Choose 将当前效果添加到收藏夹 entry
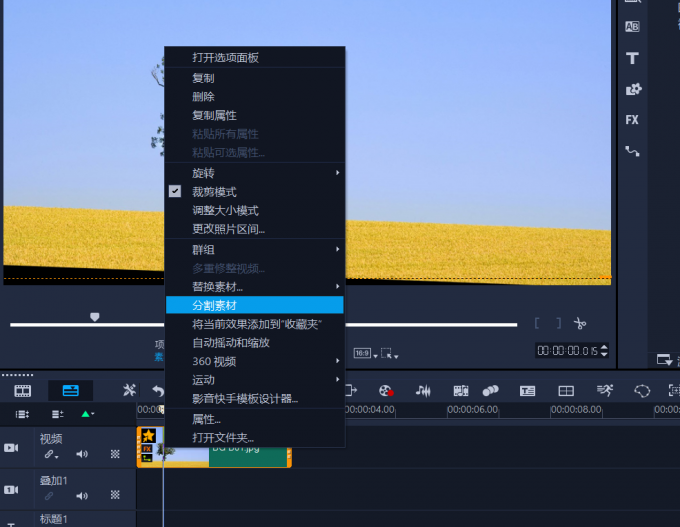 pyautogui.click(x=255, y=324)
